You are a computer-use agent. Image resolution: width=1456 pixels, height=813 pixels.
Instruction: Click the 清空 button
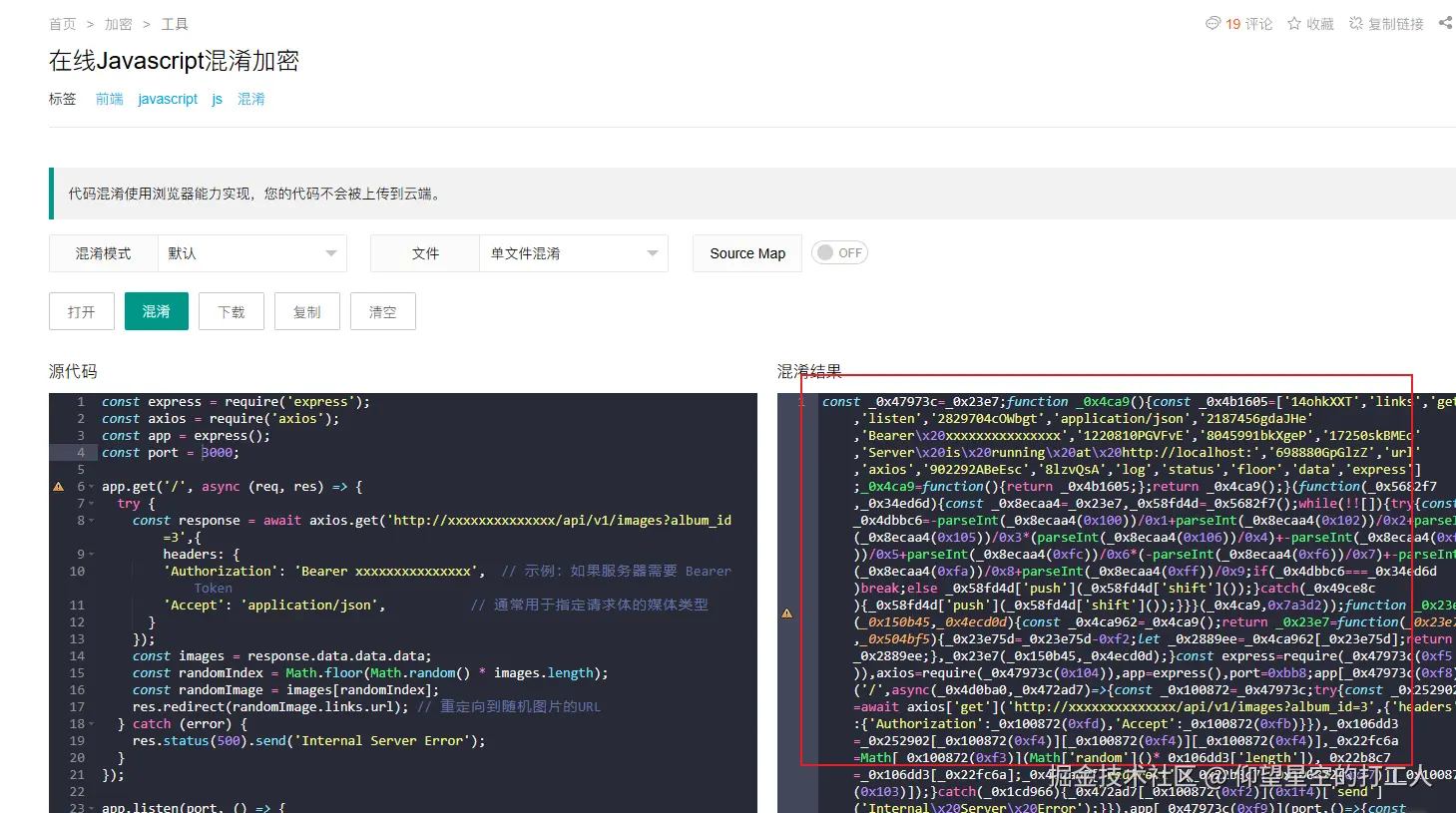click(x=383, y=311)
